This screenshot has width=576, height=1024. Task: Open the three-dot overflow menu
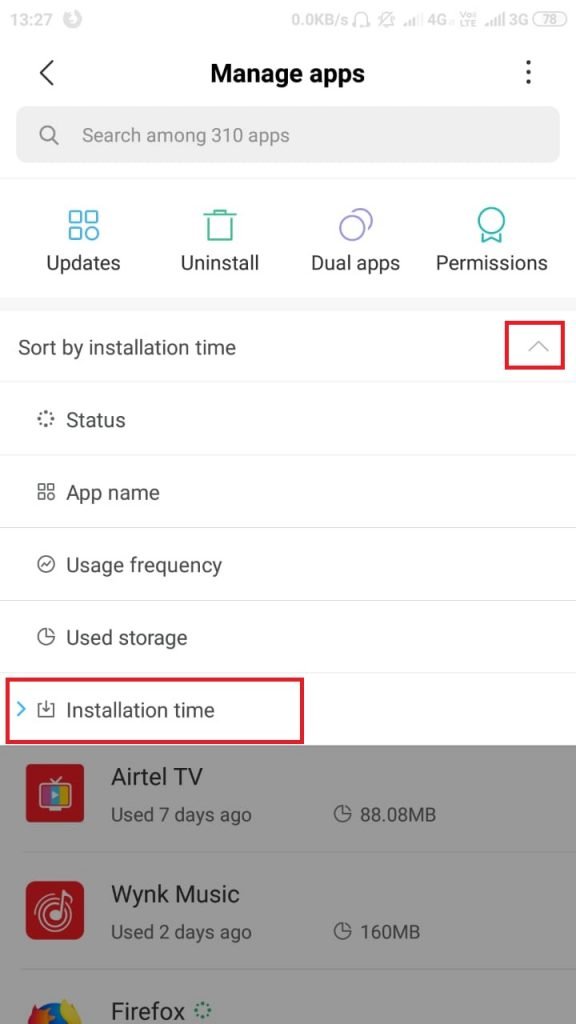(x=528, y=72)
